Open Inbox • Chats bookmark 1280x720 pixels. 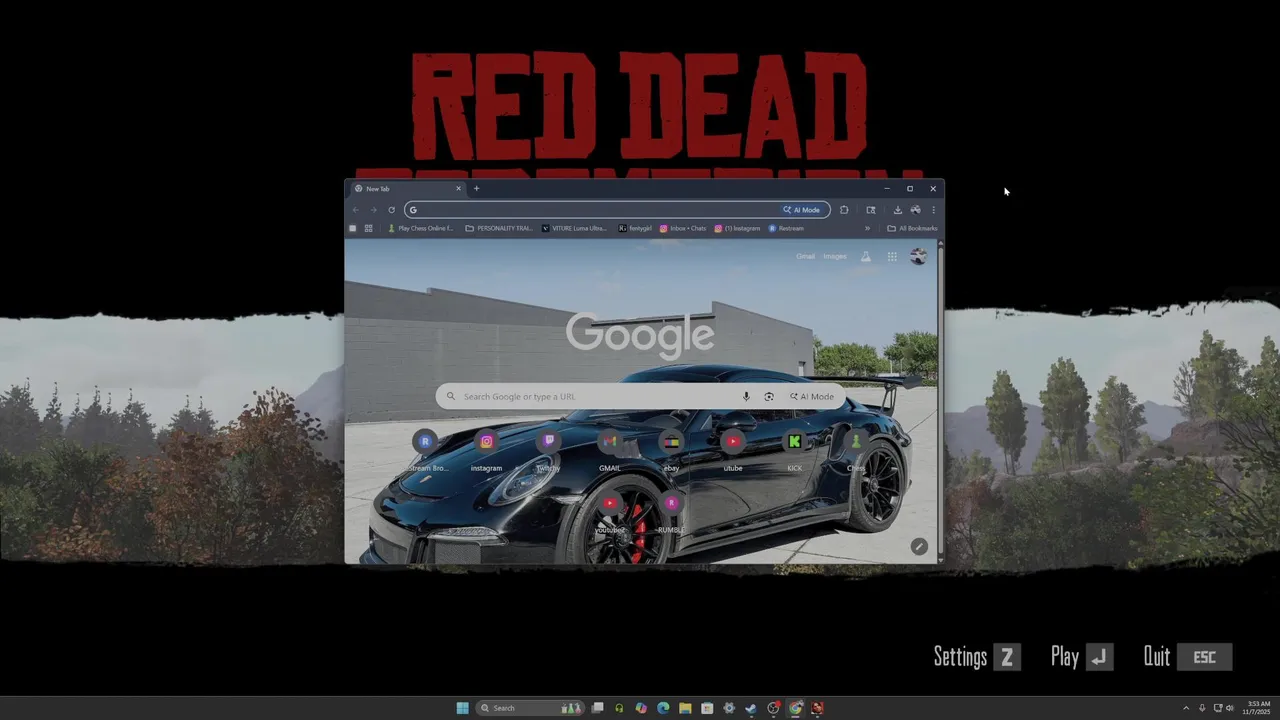click(683, 228)
